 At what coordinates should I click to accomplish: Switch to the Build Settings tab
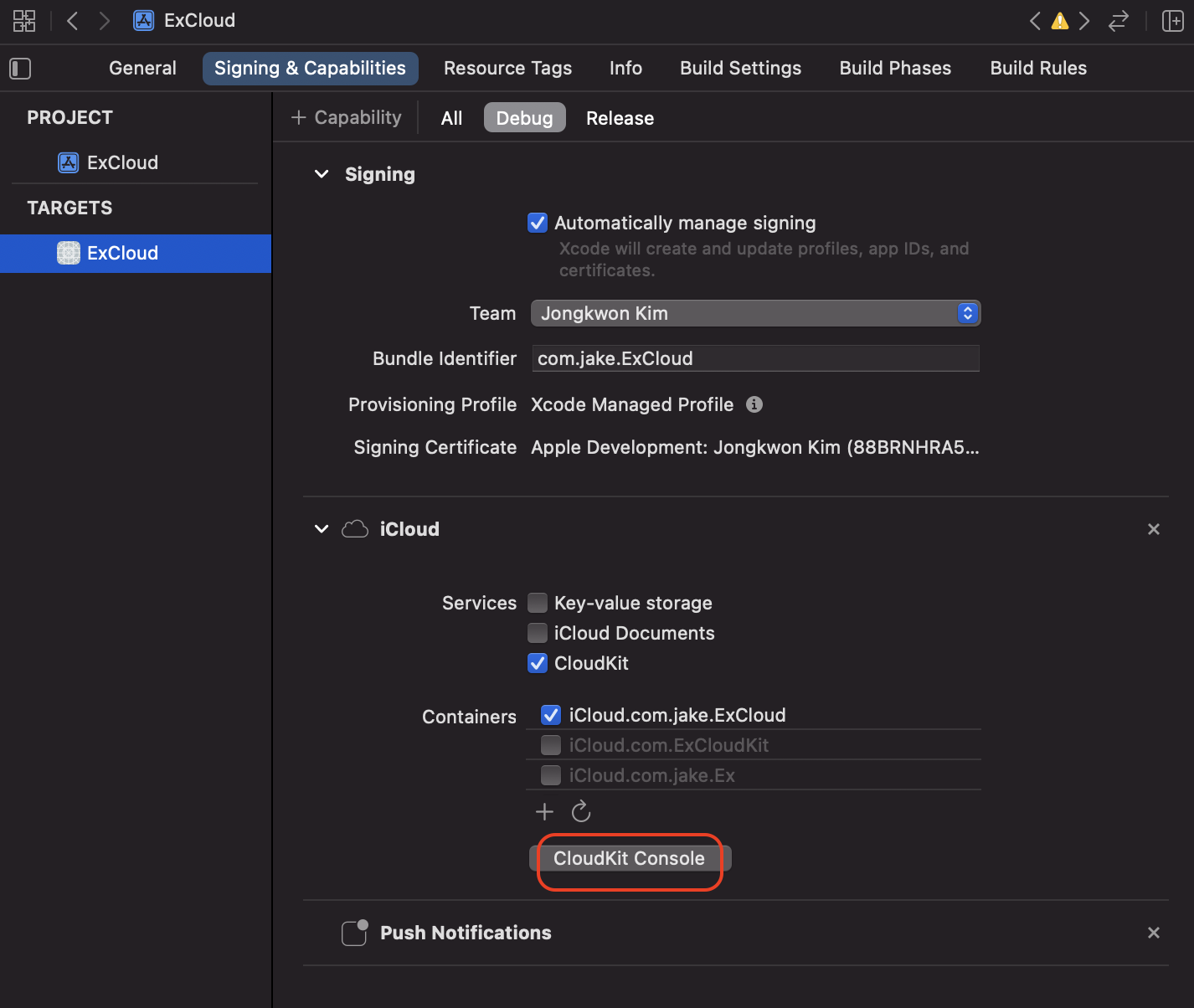(x=740, y=69)
